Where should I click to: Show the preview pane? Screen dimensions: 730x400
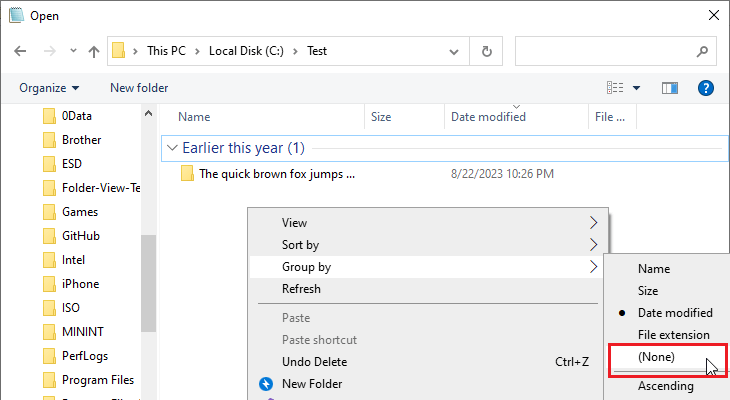pyautogui.click(x=669, y=88)
